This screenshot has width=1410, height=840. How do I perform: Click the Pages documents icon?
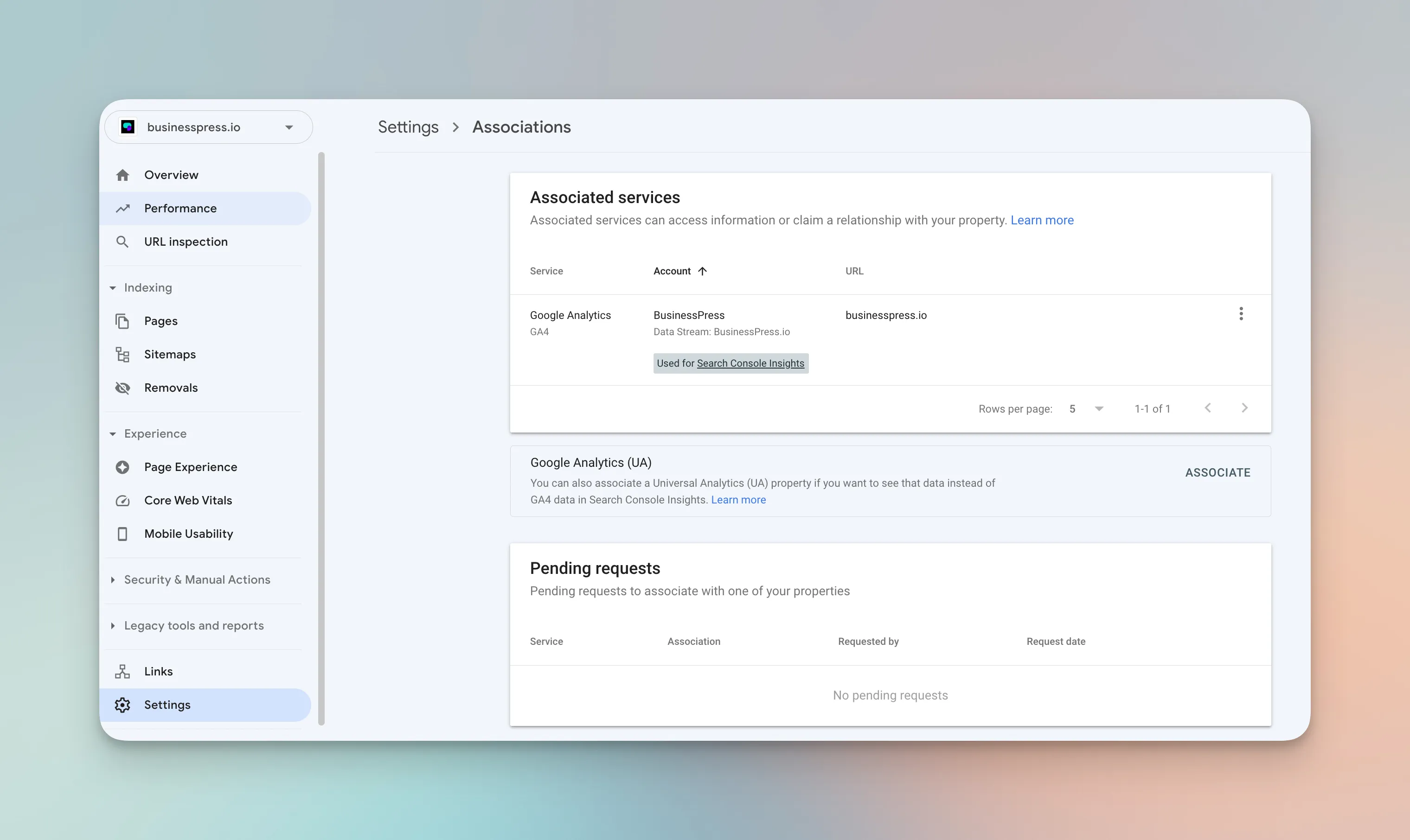pos(122,321)
